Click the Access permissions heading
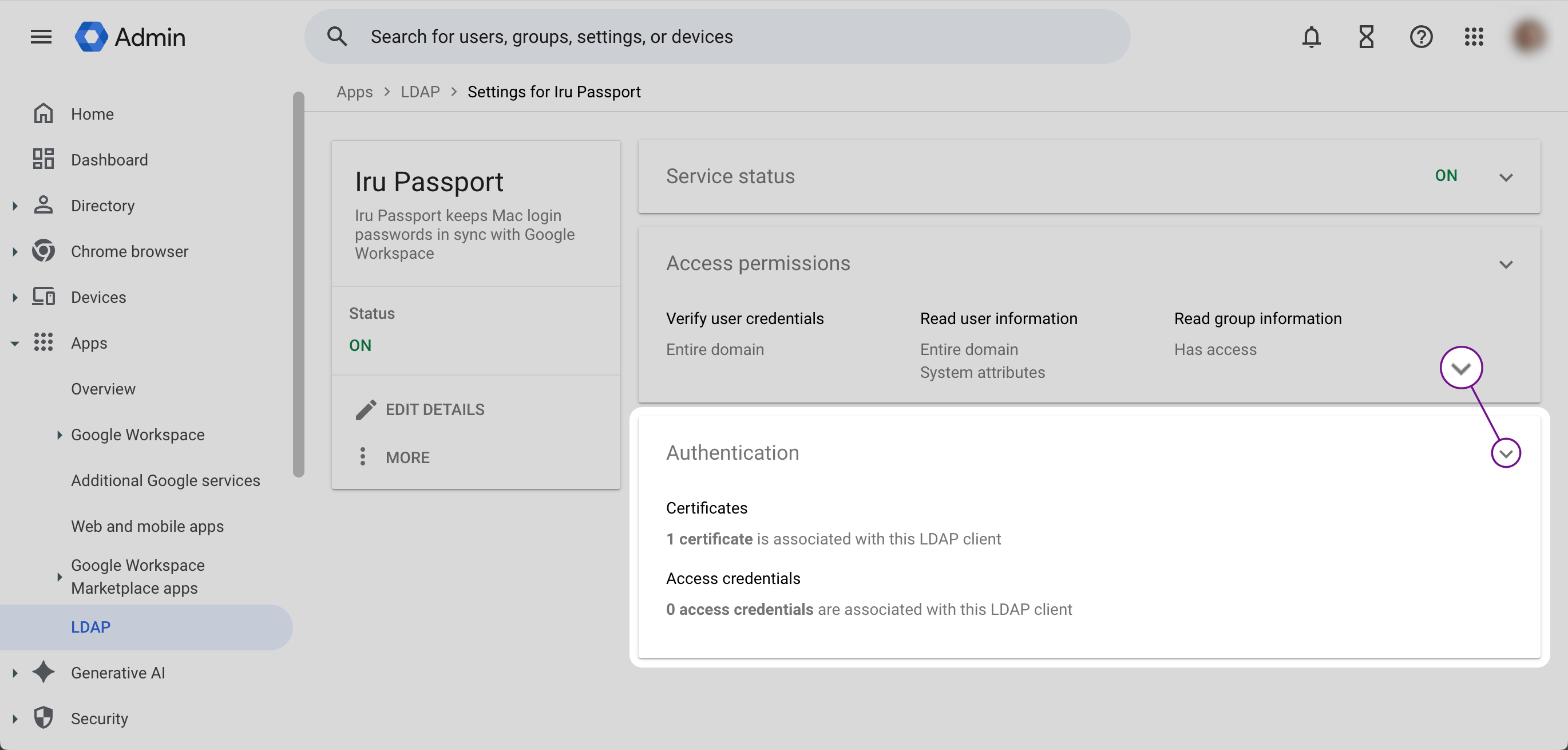The height and width of the screenshot is (750, 1568). (x=758, y=263)
